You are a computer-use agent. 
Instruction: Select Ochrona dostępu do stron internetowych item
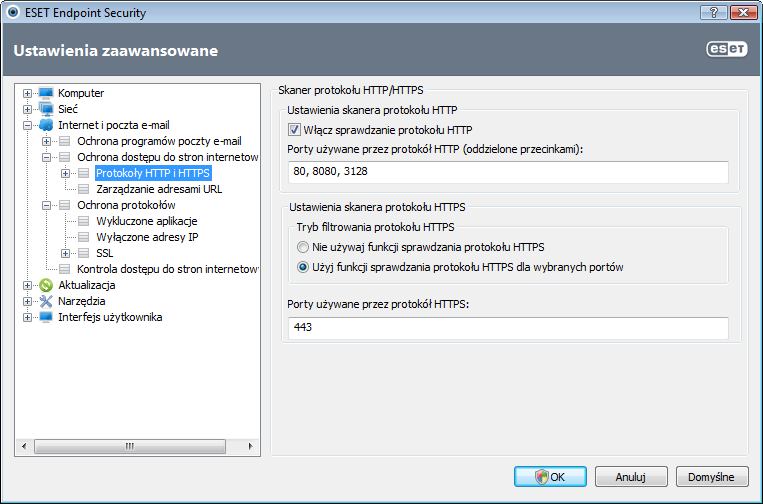(167, 157)
